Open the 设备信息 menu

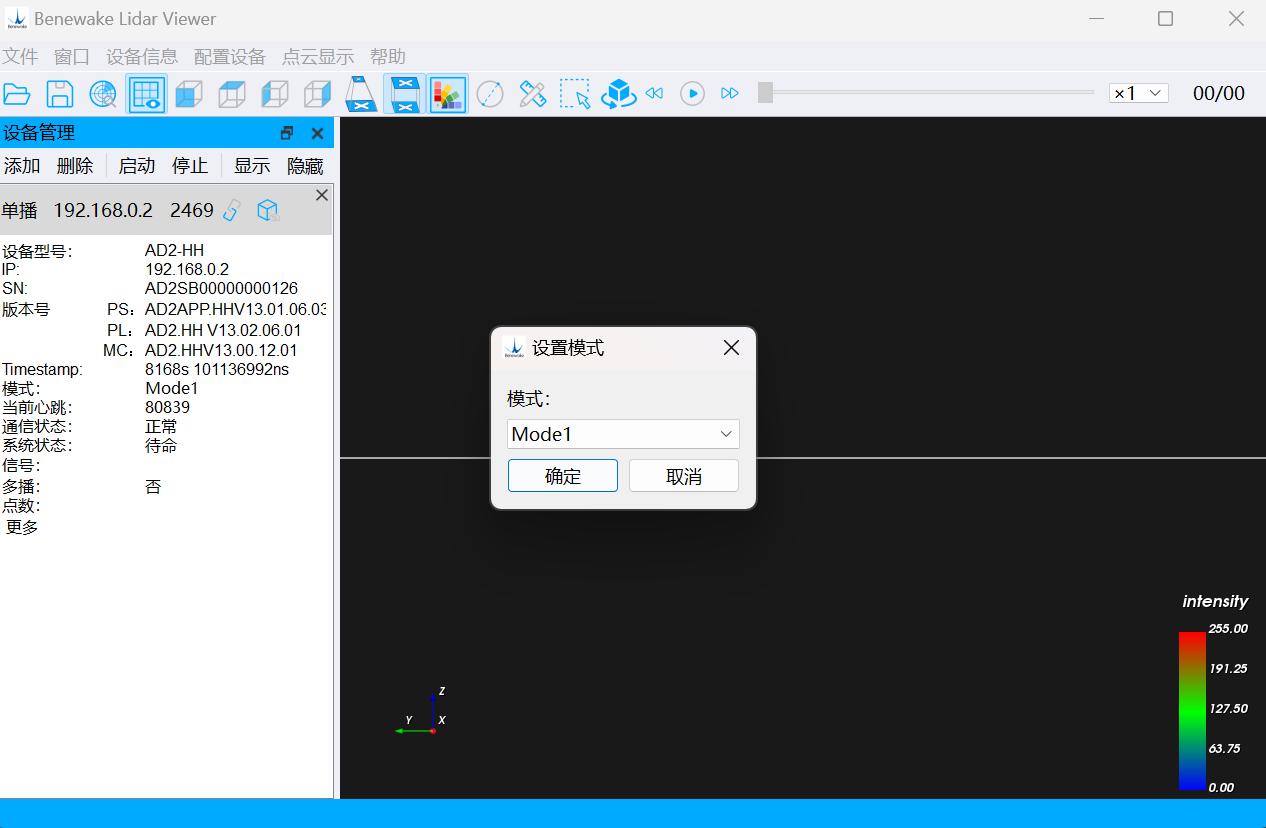coord(142,57)
